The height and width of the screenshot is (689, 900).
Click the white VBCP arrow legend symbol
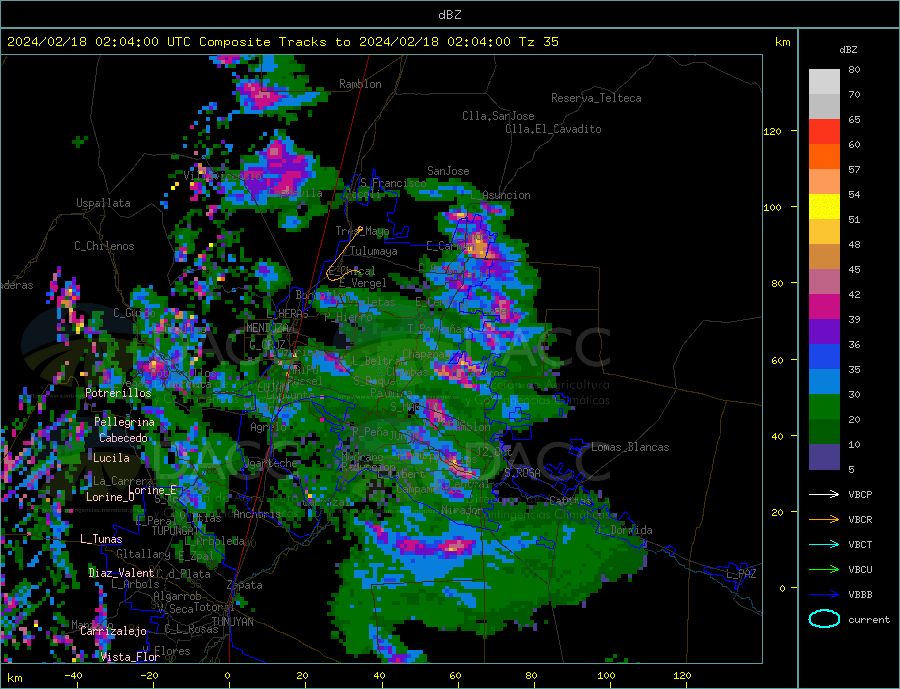click(824, 494)
